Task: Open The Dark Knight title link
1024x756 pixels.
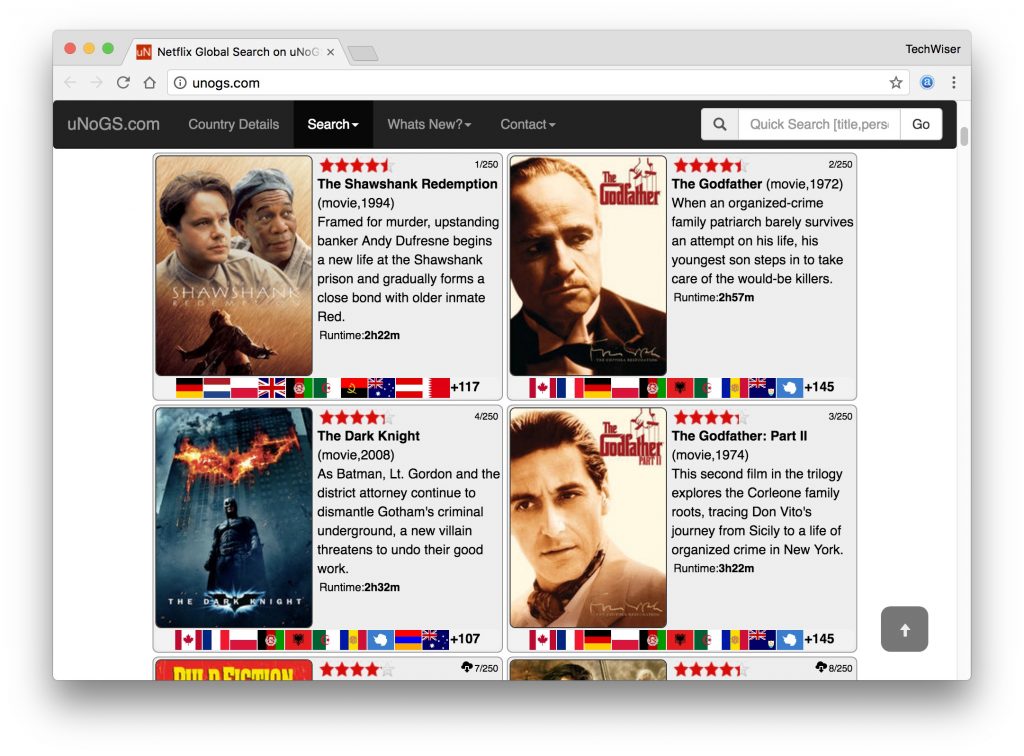Action: (x=368, y=436)
